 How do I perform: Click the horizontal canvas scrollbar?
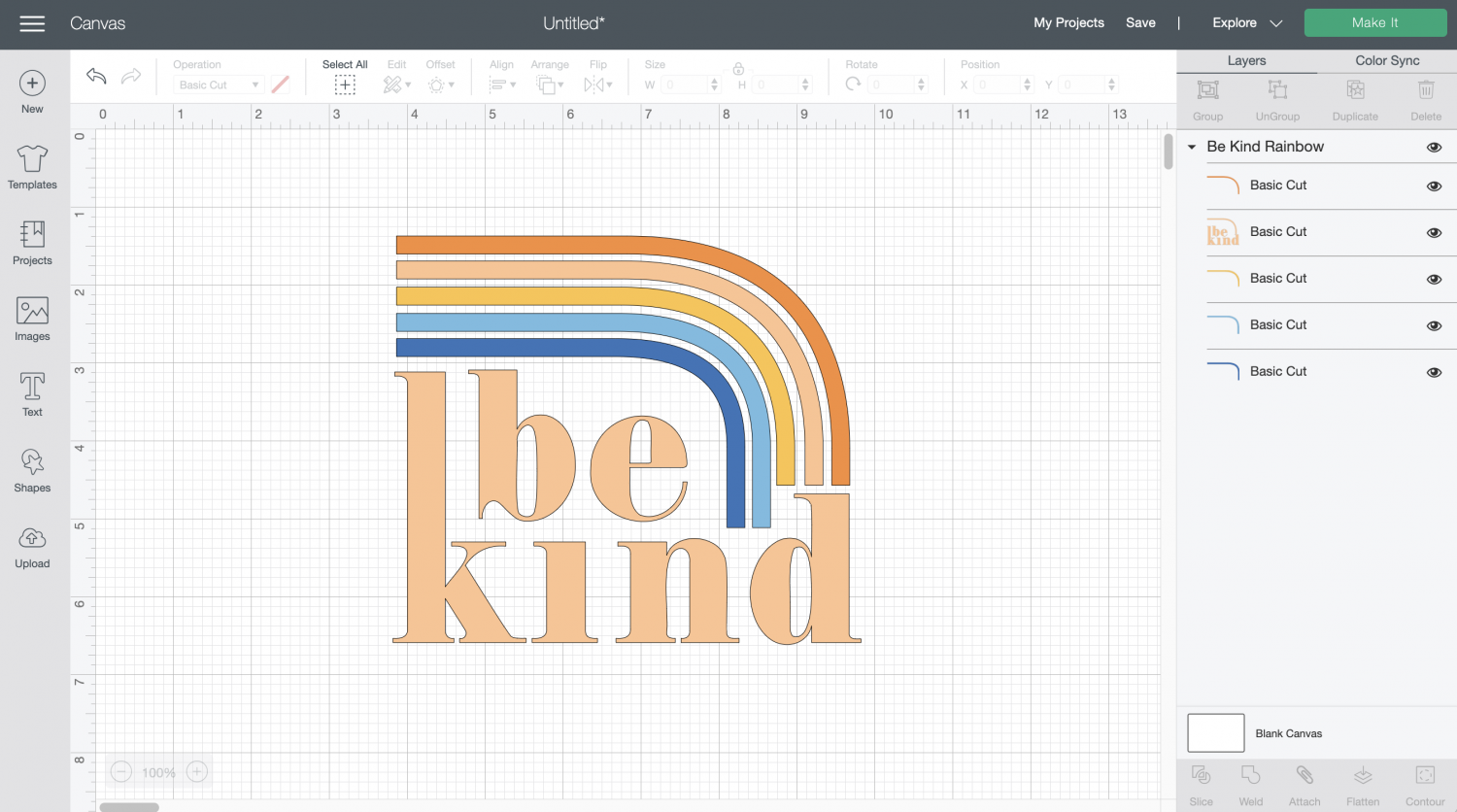pos(129,807)
